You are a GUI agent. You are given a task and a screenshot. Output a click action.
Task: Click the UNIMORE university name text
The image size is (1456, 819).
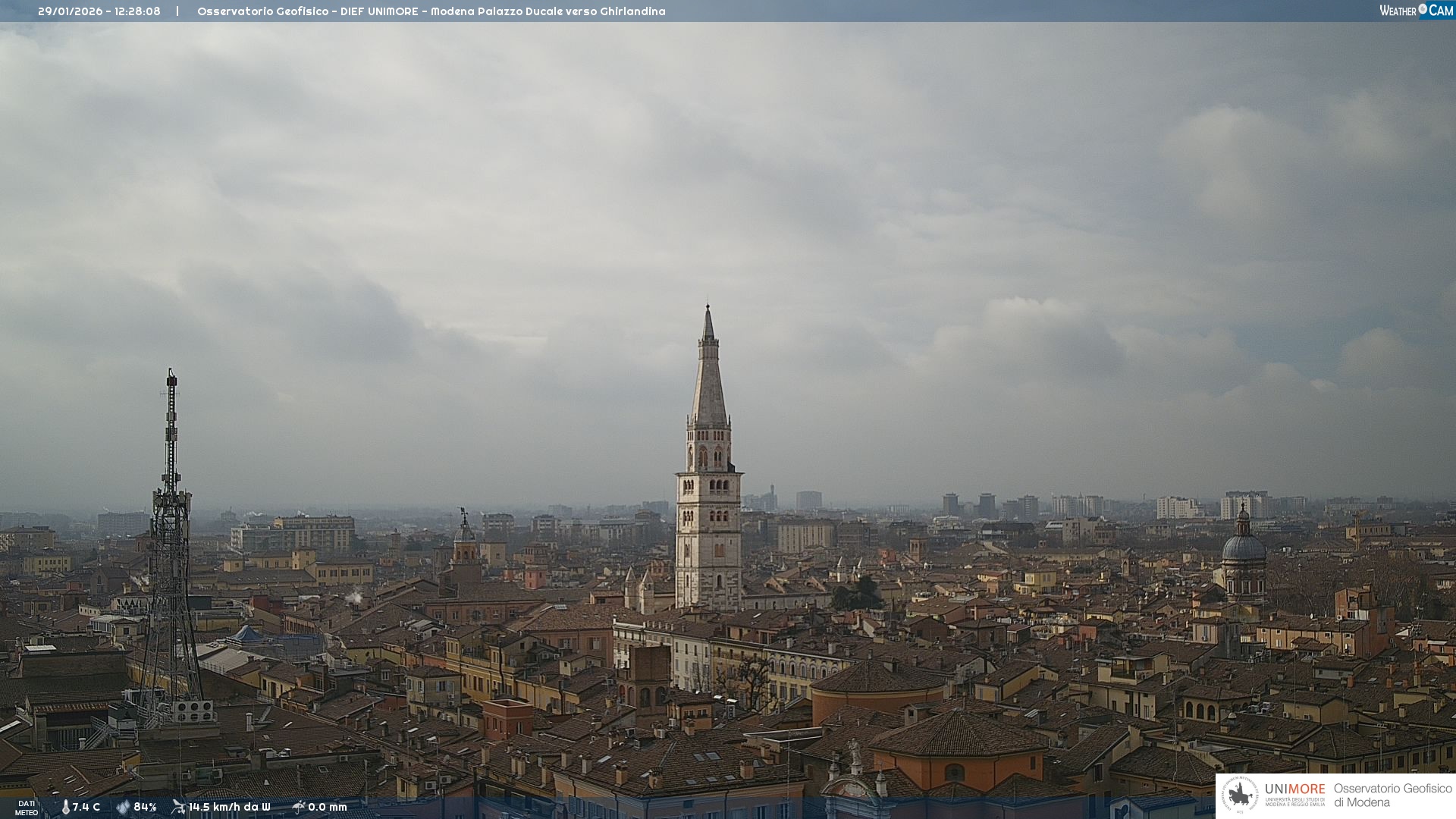1294,789
